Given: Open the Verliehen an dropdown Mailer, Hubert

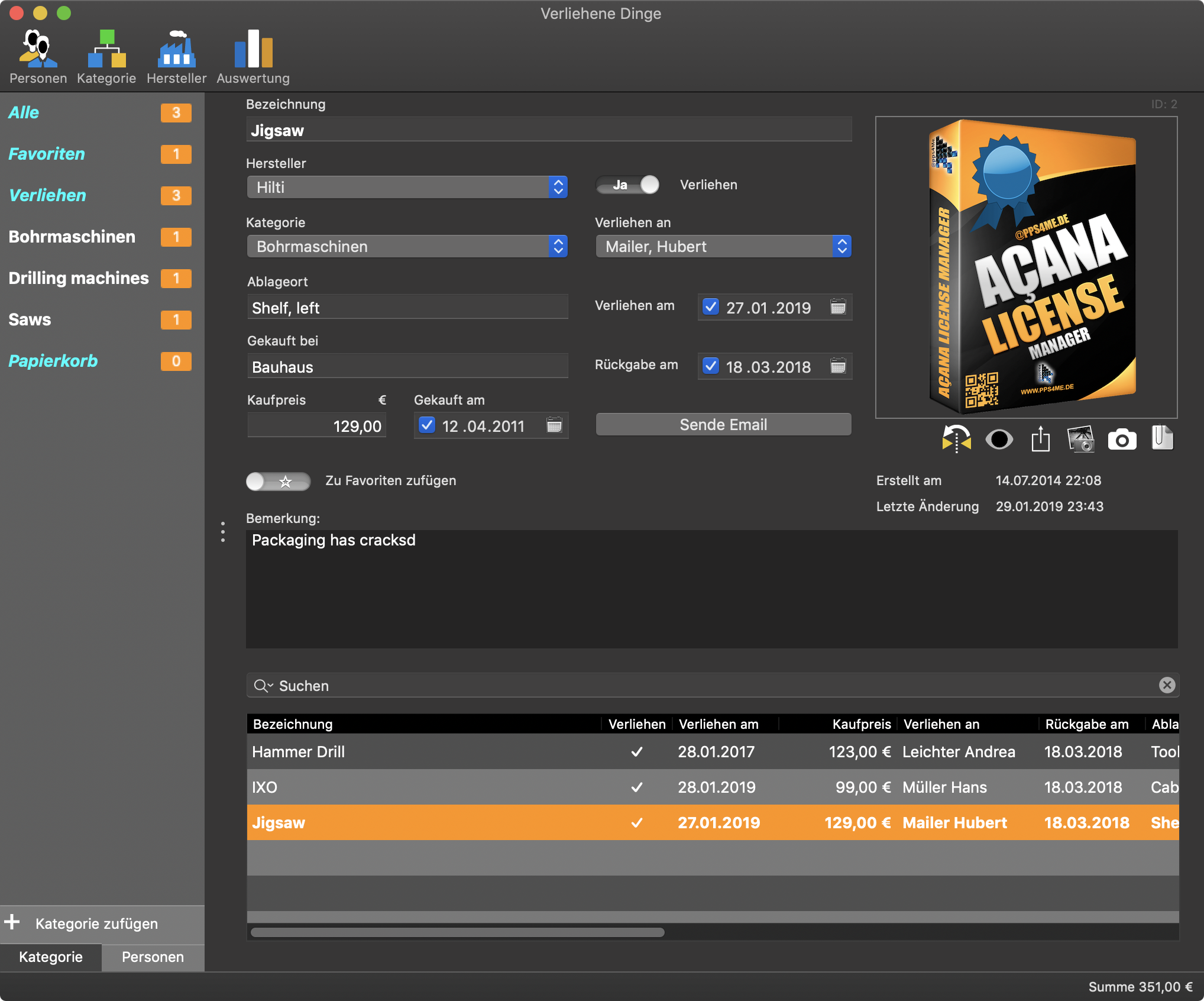Looking at the screenshot, I should [724, 246].
